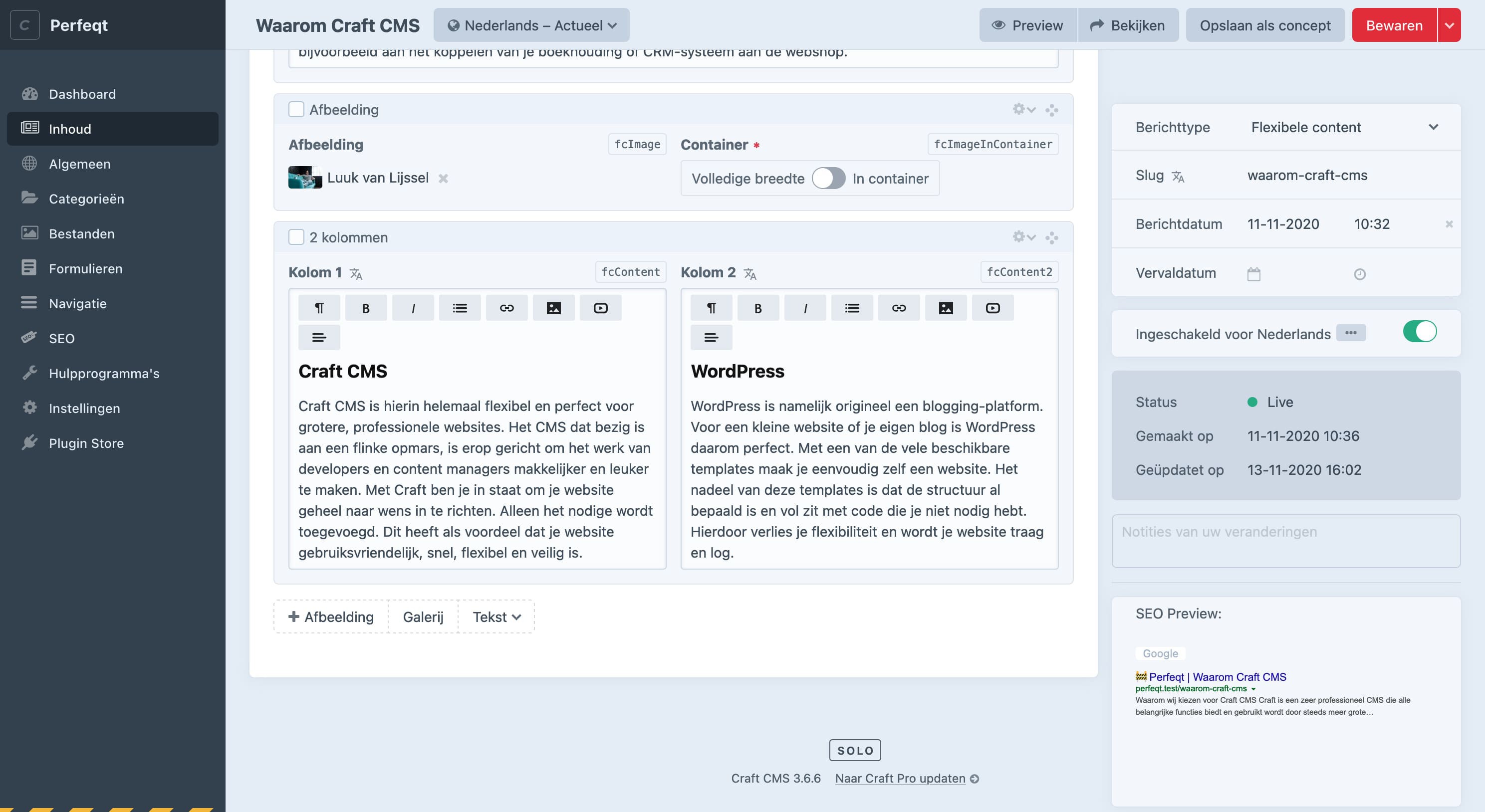Open Bestanden in sidebar
This screenshot has width=1485, height=812.
(112, 233)
